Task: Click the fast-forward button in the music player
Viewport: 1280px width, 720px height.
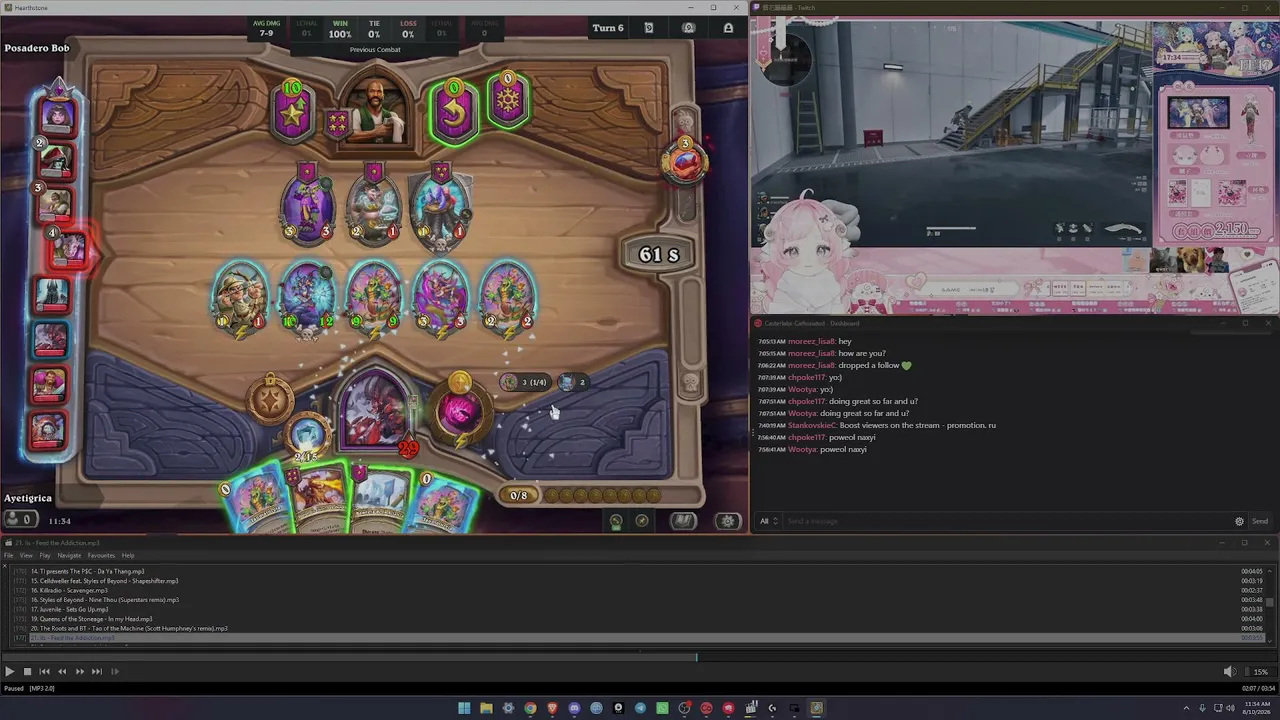Action: click(79, 672)
